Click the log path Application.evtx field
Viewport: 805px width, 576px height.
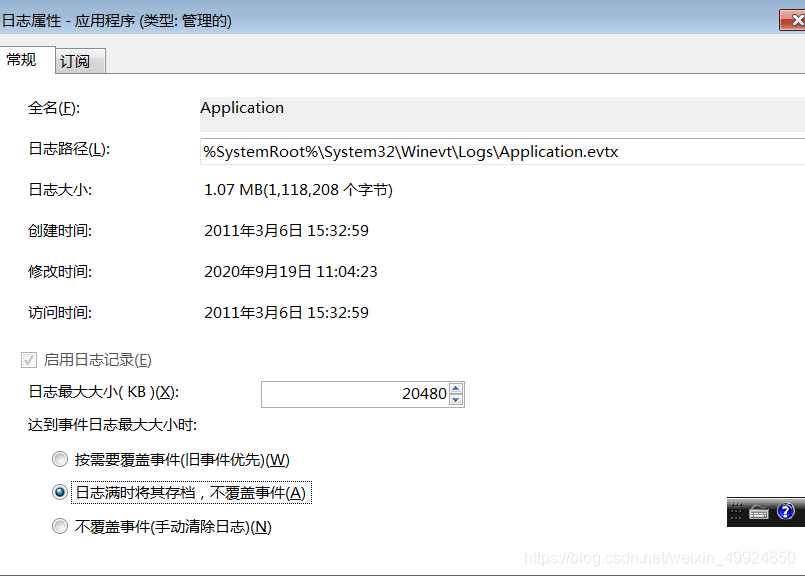pyautogui.click(x=500, y=152)
